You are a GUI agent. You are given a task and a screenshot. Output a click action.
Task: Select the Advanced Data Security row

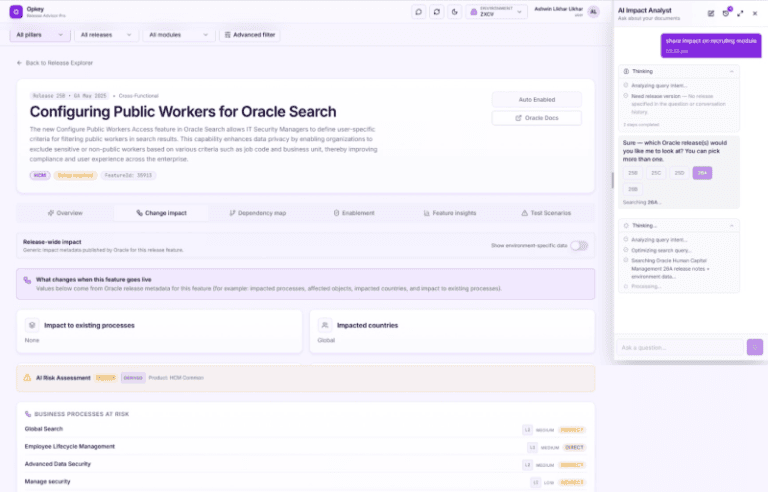pyautogui.click(x=306, y=465)
